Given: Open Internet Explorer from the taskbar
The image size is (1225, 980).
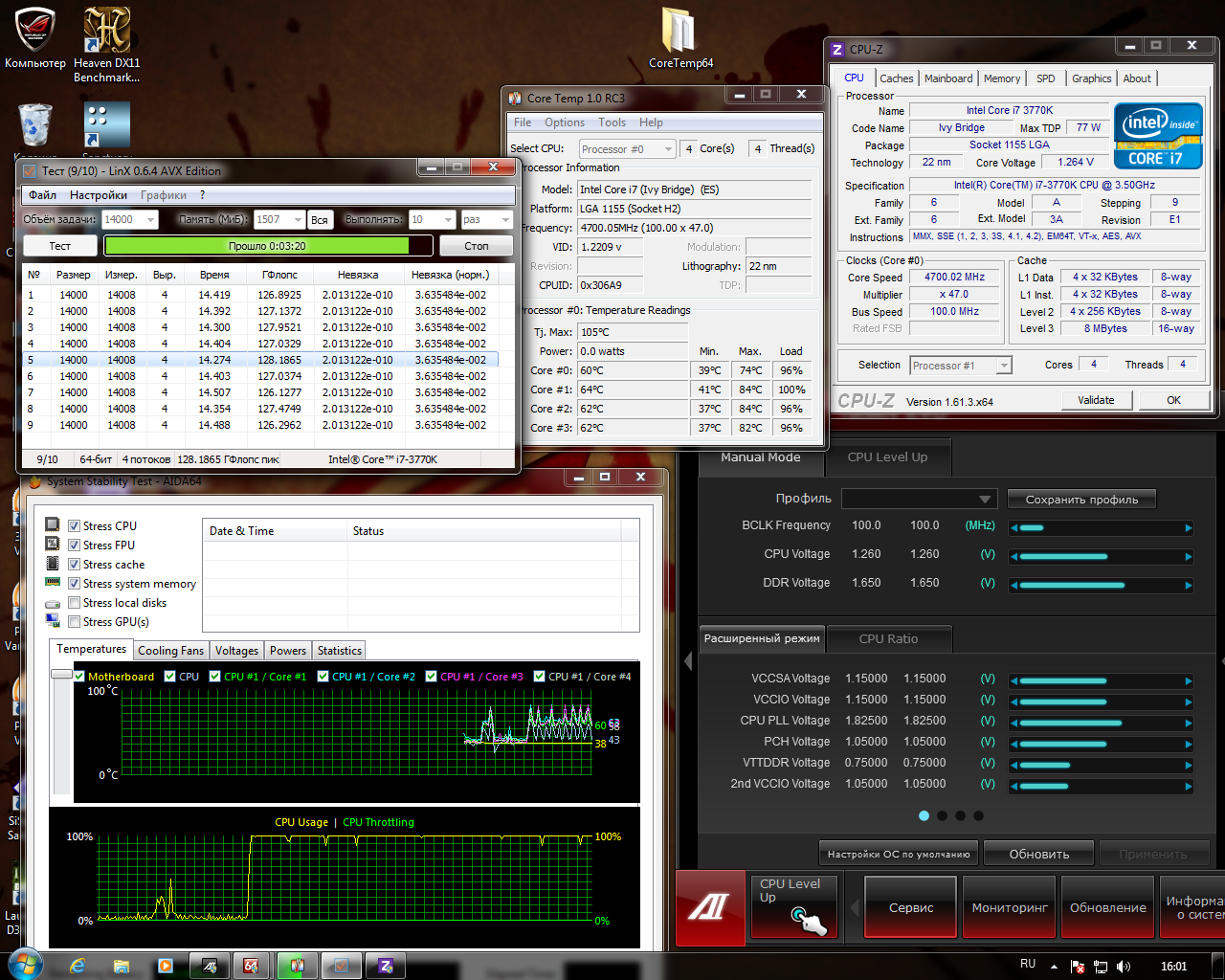Looking at the screenshot, I should click(x=78, y=966).
